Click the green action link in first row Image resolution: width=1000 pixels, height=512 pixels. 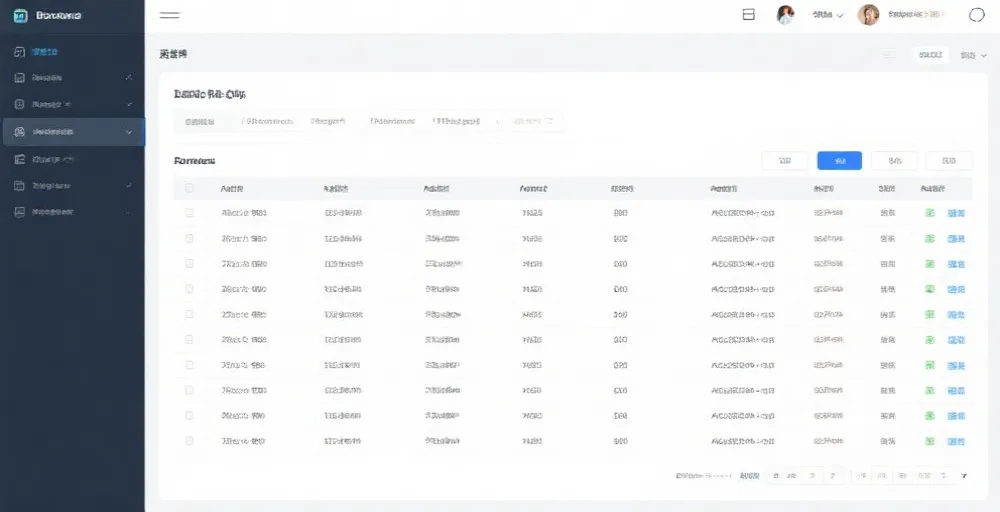930,213
